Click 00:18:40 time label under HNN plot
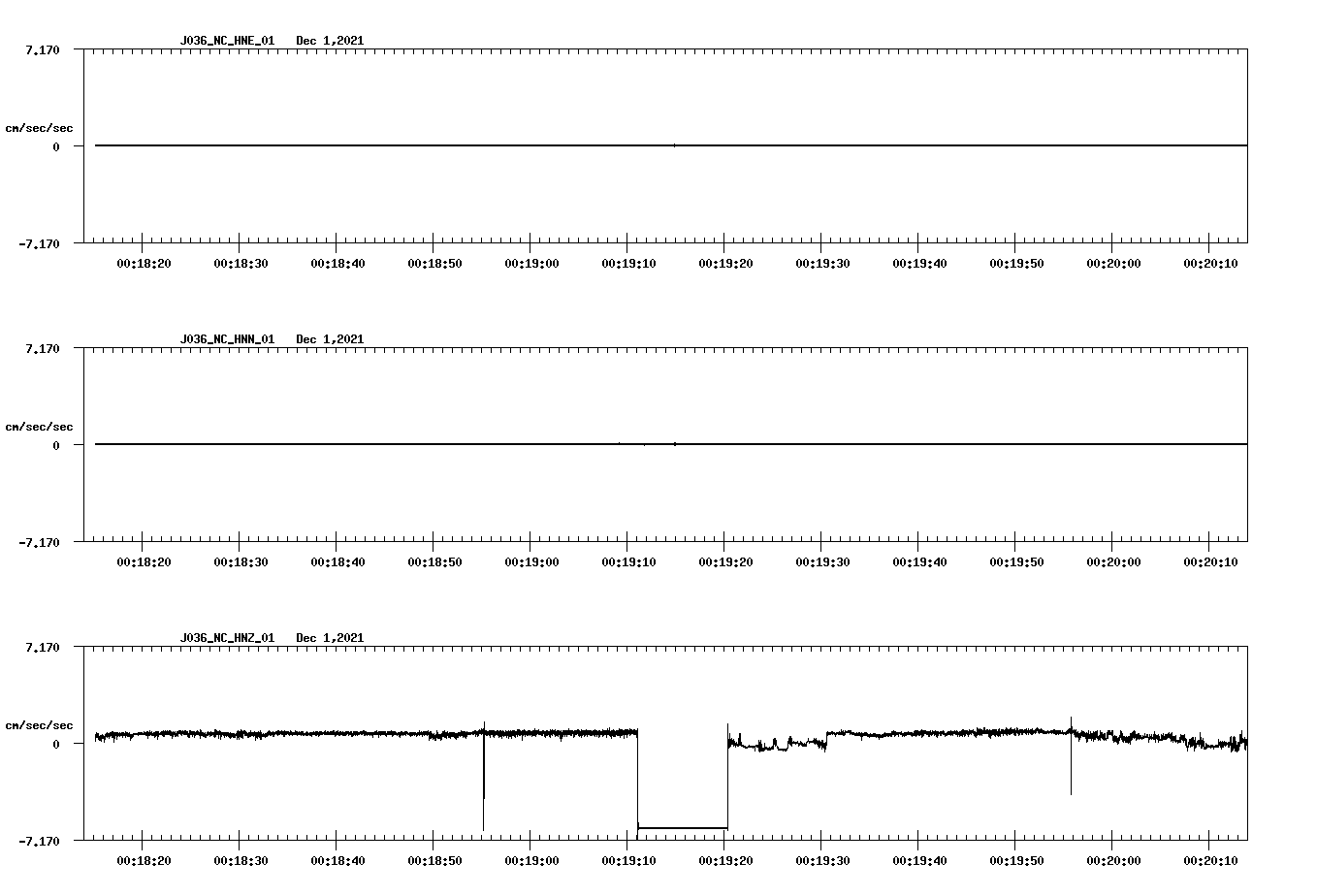Screen dimensions: 1317x896 [337, 562]
